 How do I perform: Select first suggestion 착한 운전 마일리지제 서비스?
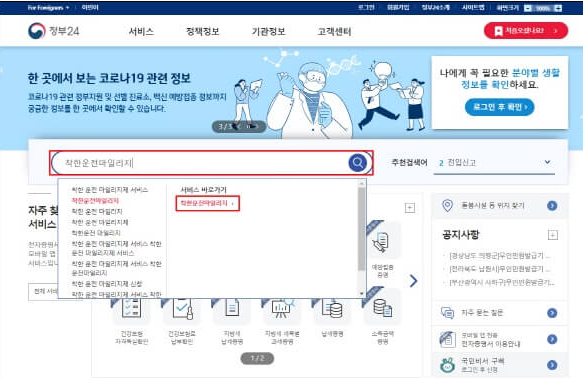110,190
